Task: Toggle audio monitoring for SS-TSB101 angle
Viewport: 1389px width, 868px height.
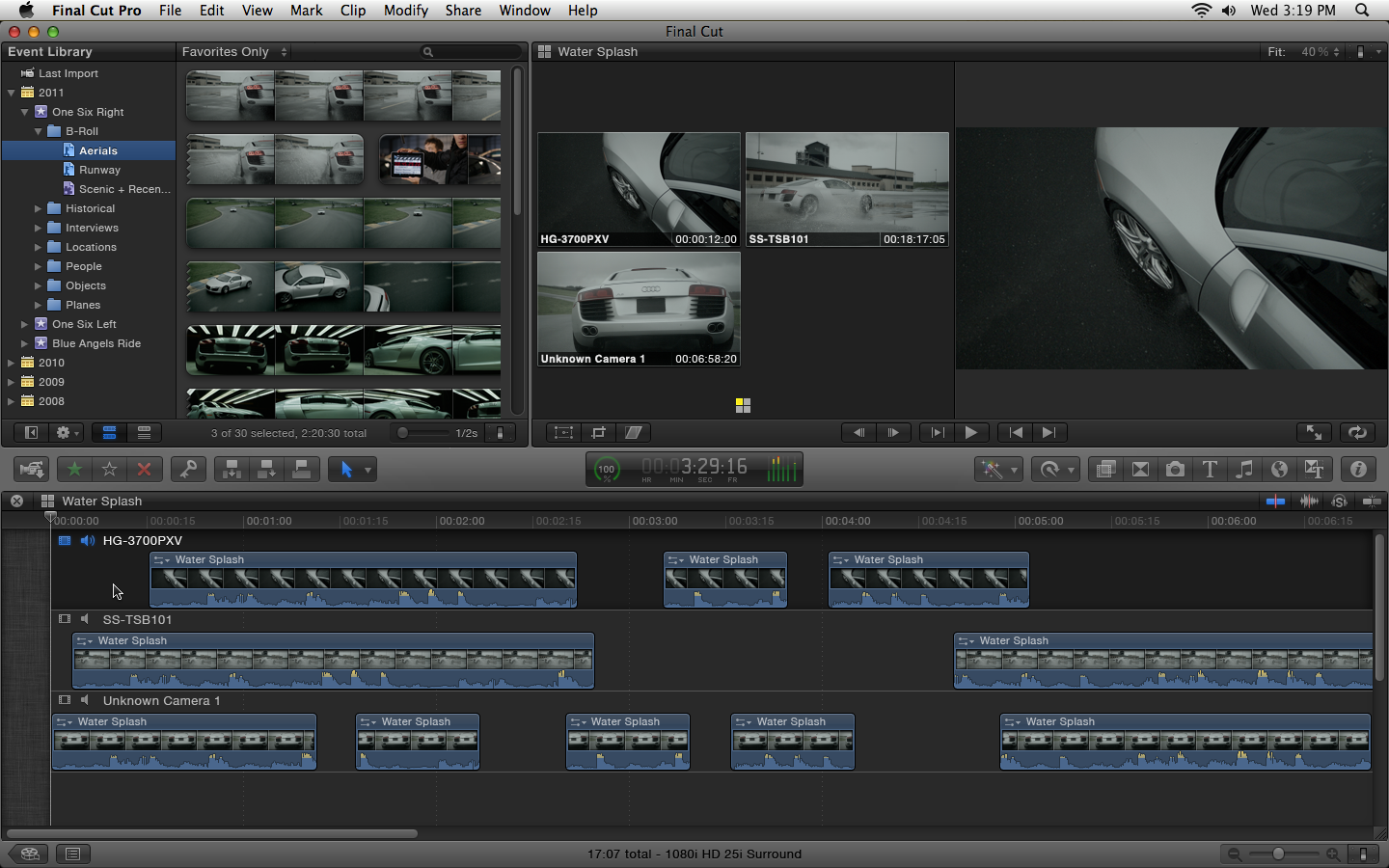Action: pyautogui.click(x=85, y=620)
